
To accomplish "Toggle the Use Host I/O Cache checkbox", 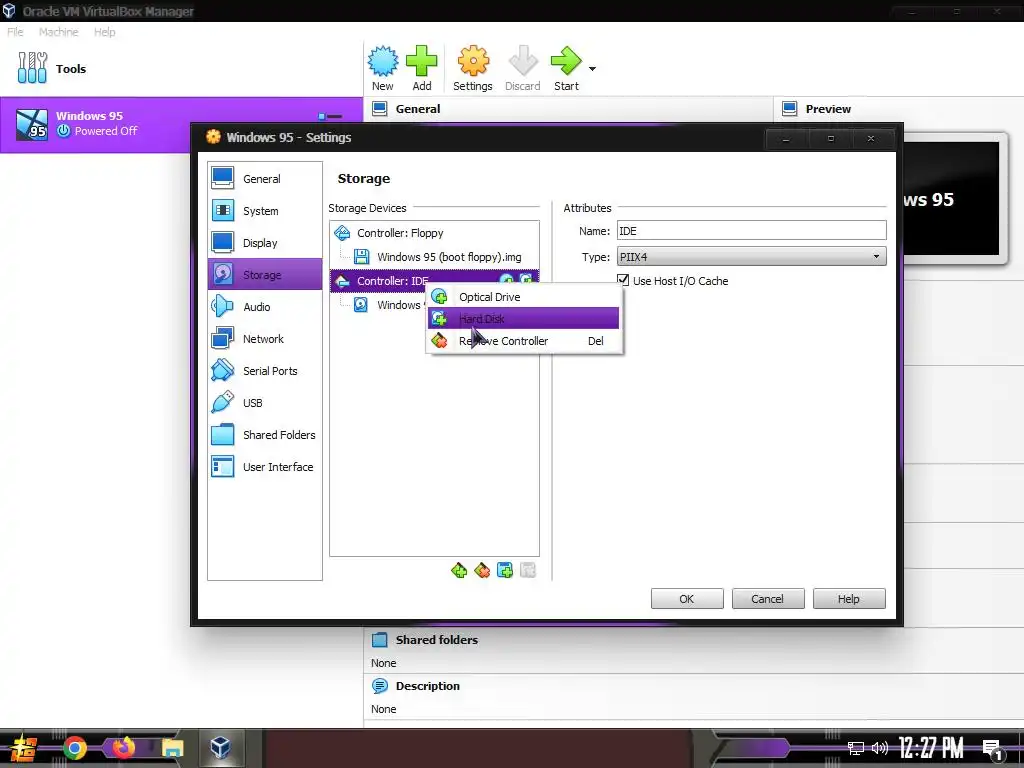I will (623, 280).
